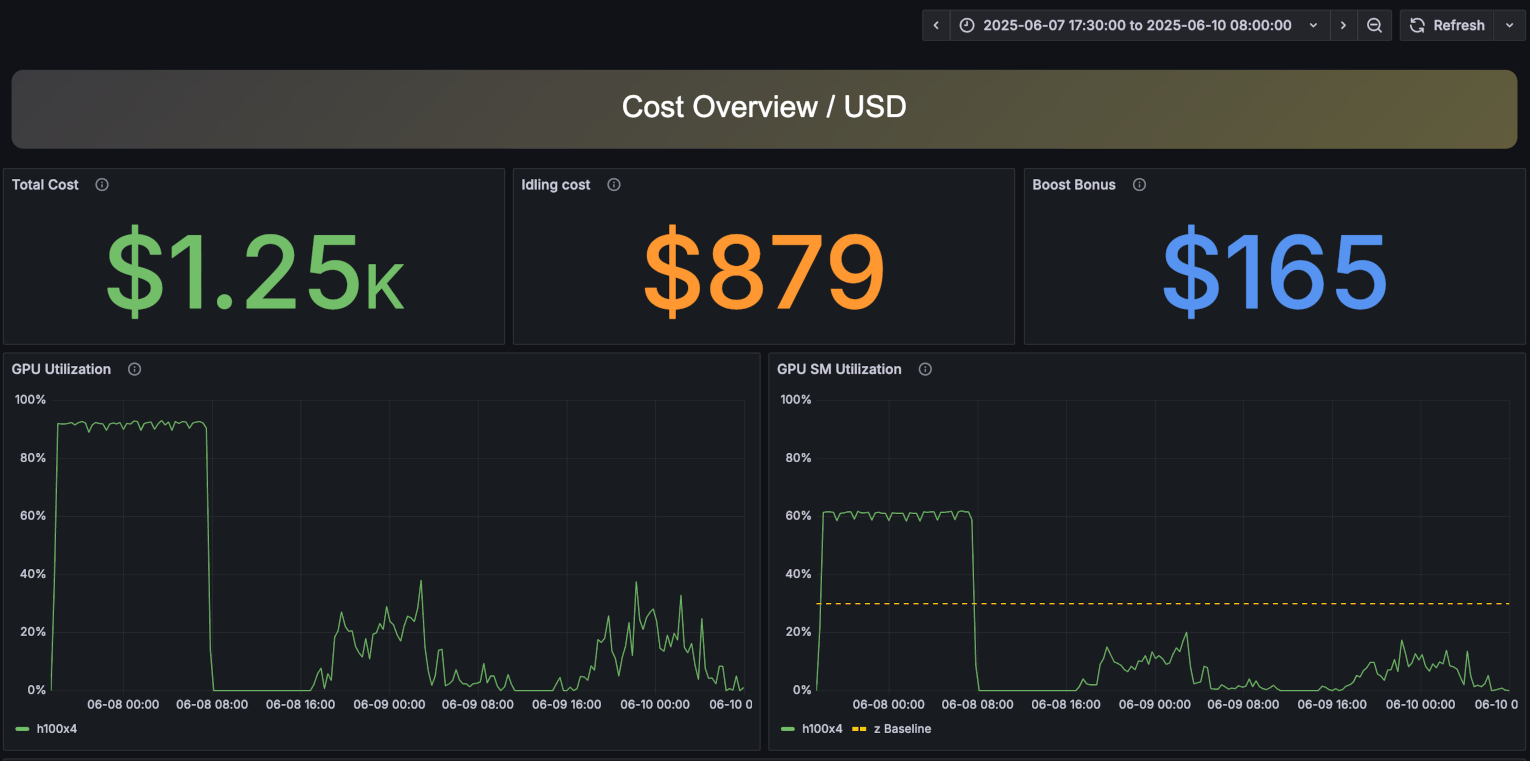1530x761 pixels.
Task: Shift time range forward with right arrow
Action: point(1344,25)
